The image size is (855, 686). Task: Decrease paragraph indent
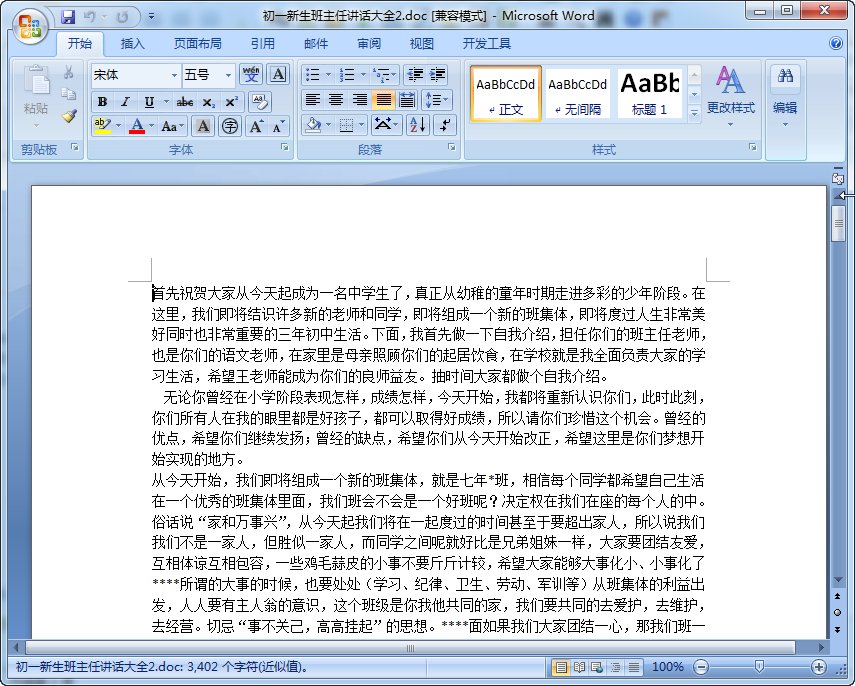click(x=415, y=74)
